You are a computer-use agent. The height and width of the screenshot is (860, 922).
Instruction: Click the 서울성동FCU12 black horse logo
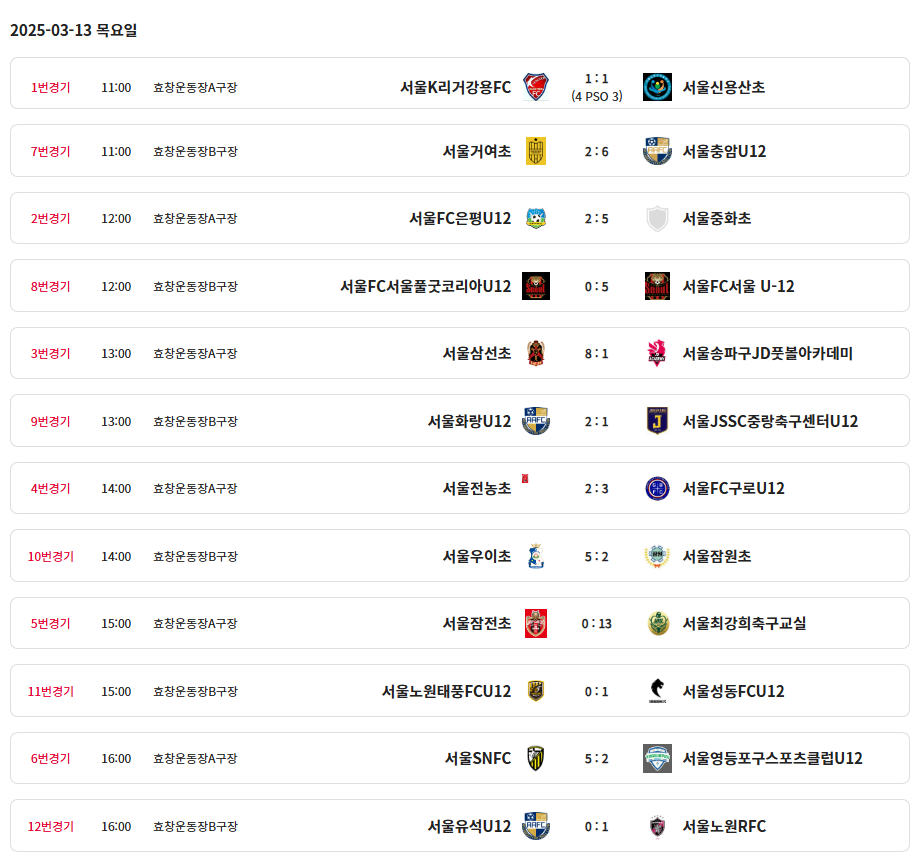657,691
